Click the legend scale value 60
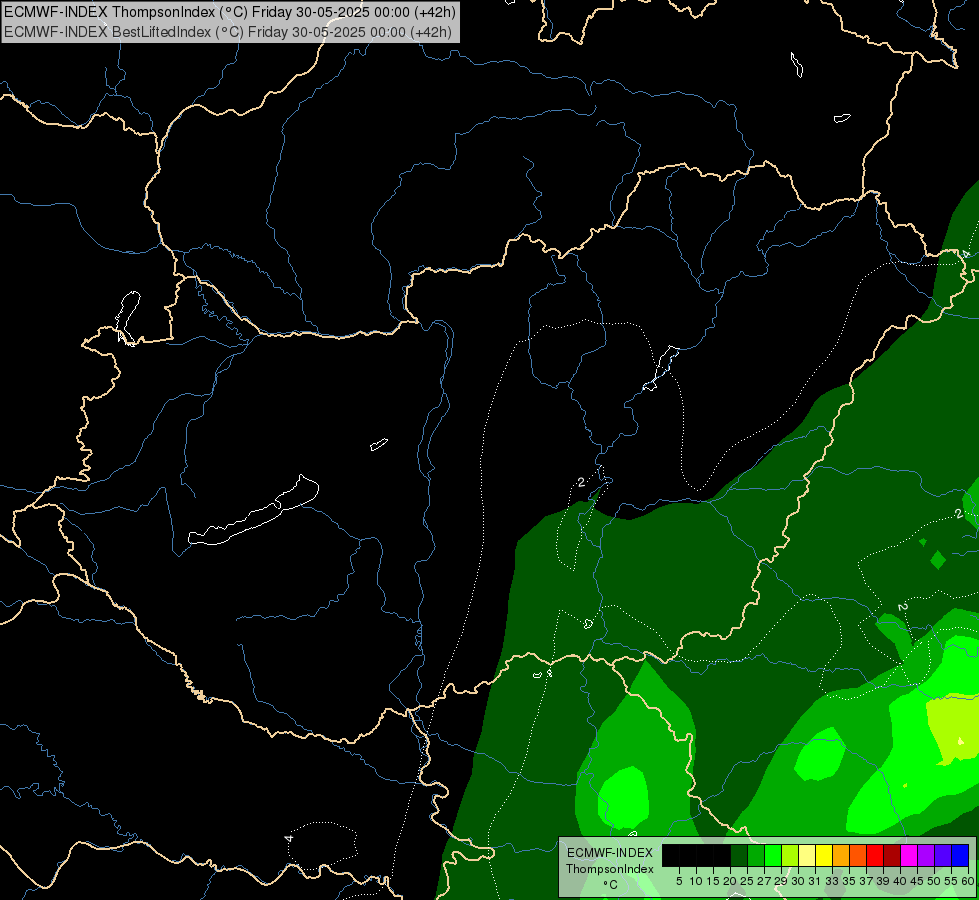The height and width of the screenshot is (900, 979). tap(968, 881)
